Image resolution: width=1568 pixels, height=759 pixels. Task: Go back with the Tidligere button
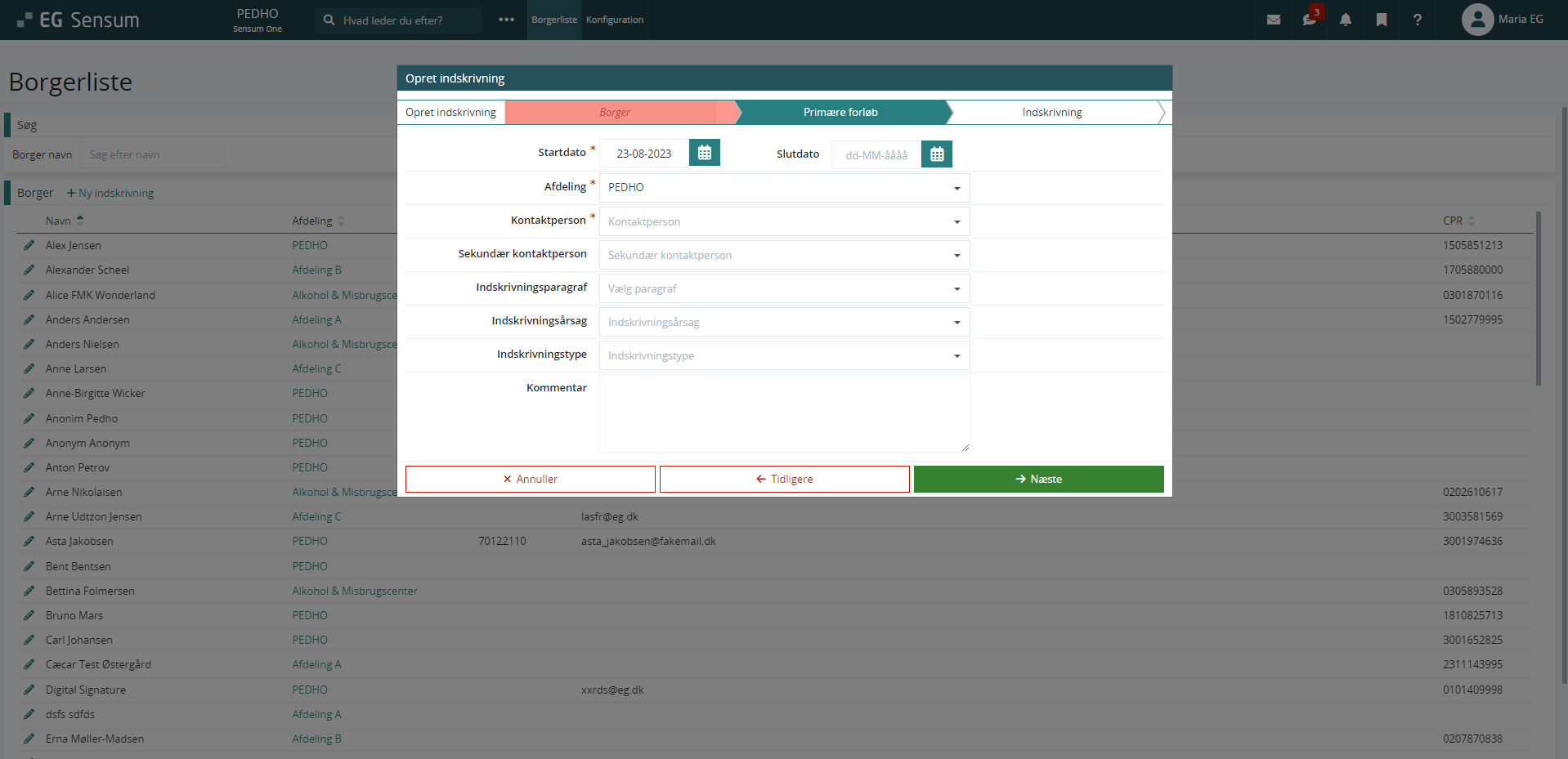784,480
